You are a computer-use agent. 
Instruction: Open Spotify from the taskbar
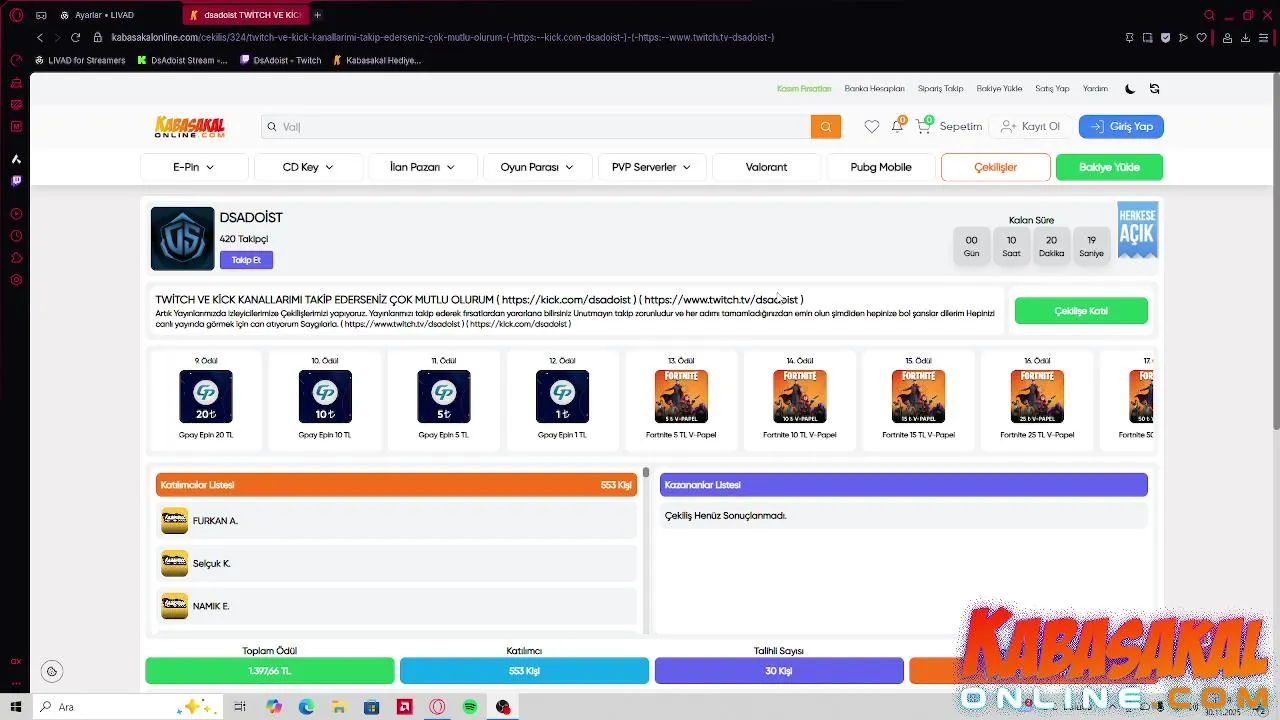(x=470, y=707)
